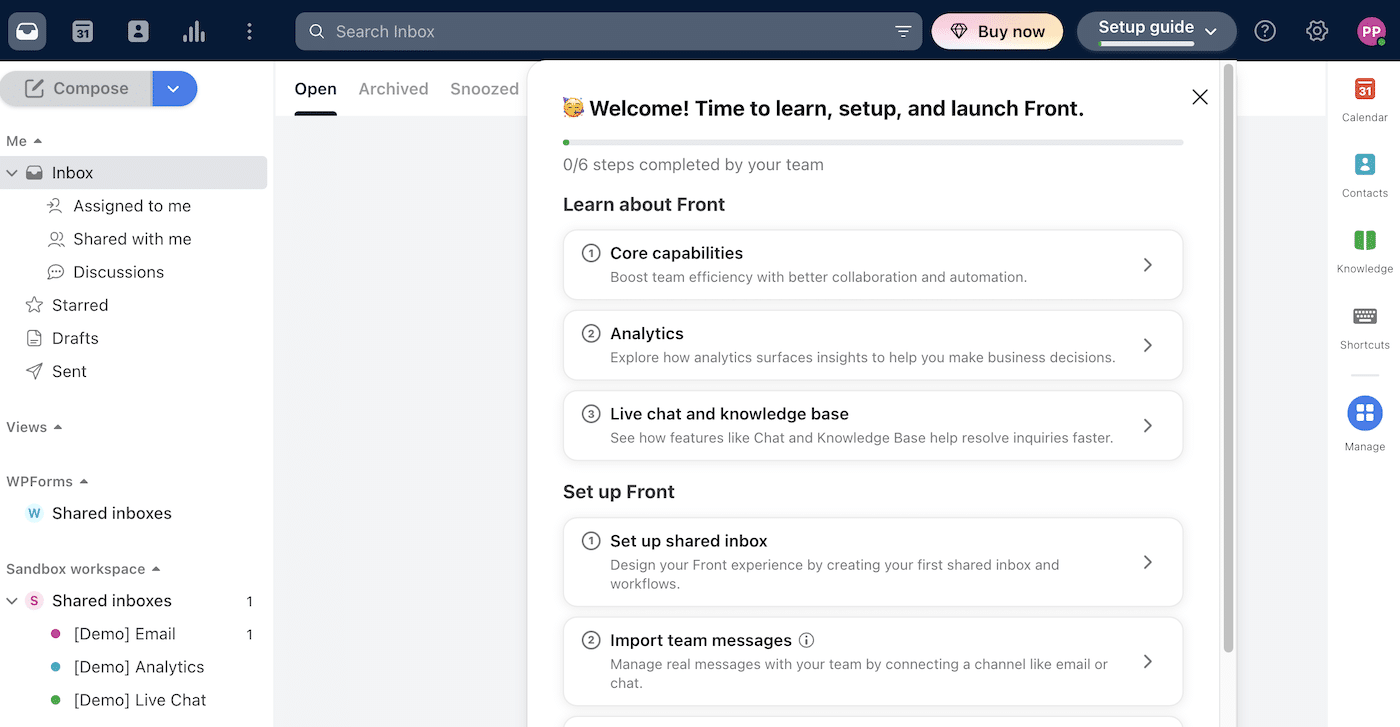Click the help question mark icon
This screenshot has height=727, width=1400.
coord(1265,32)
